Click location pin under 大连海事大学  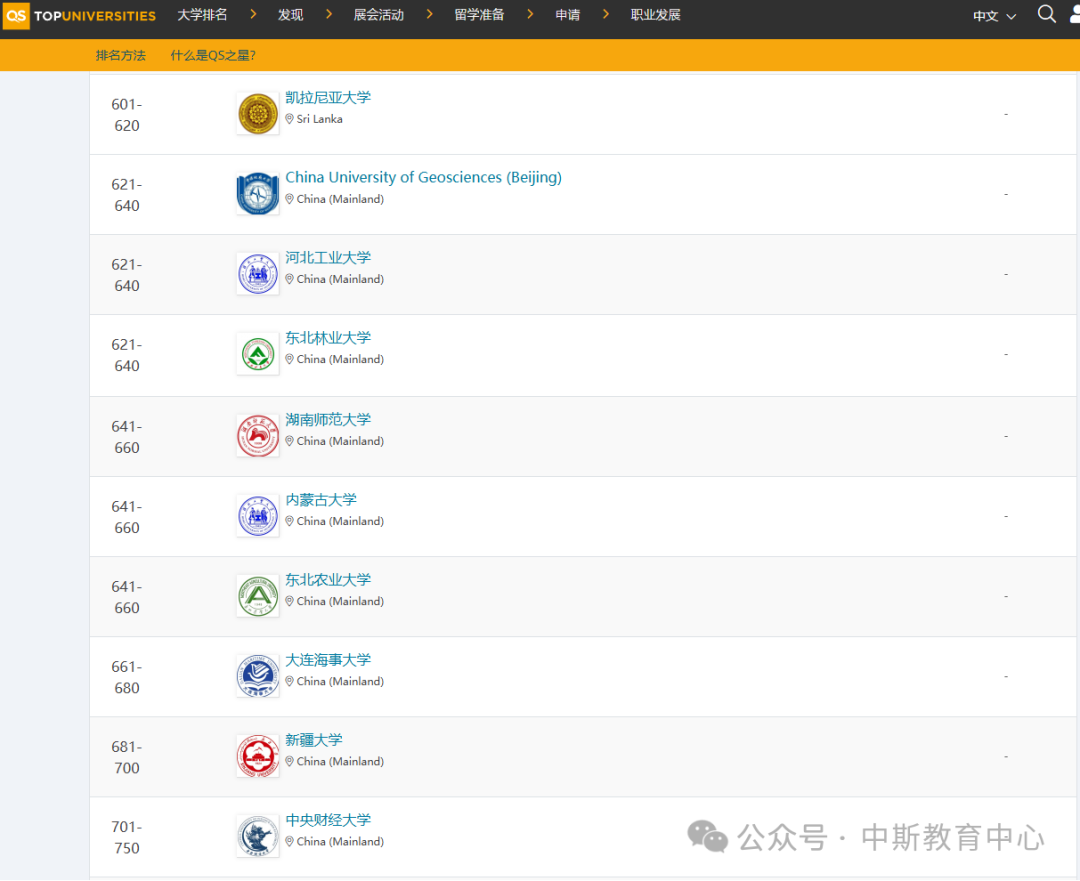pyautogui.click(x=289, y=681)
